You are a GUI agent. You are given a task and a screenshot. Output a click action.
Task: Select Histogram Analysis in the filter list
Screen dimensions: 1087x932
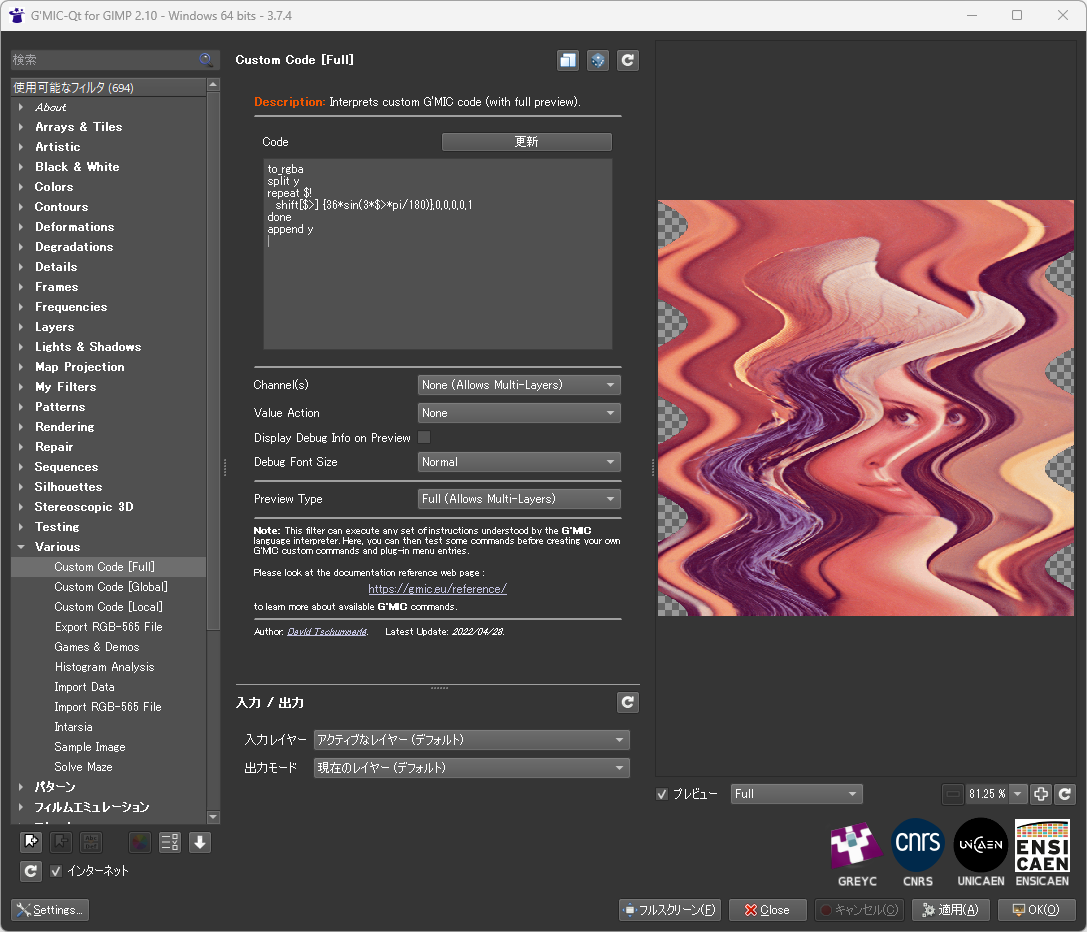pyautogui.click(x=104, y=667)
